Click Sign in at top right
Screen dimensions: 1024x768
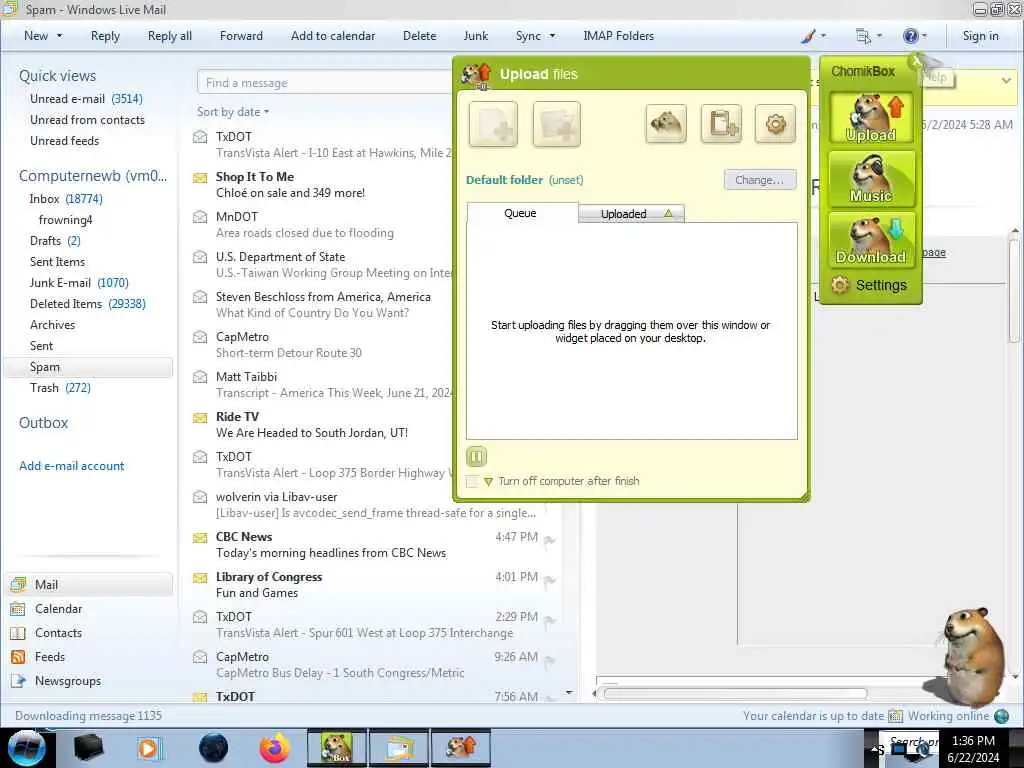(980, 36)
